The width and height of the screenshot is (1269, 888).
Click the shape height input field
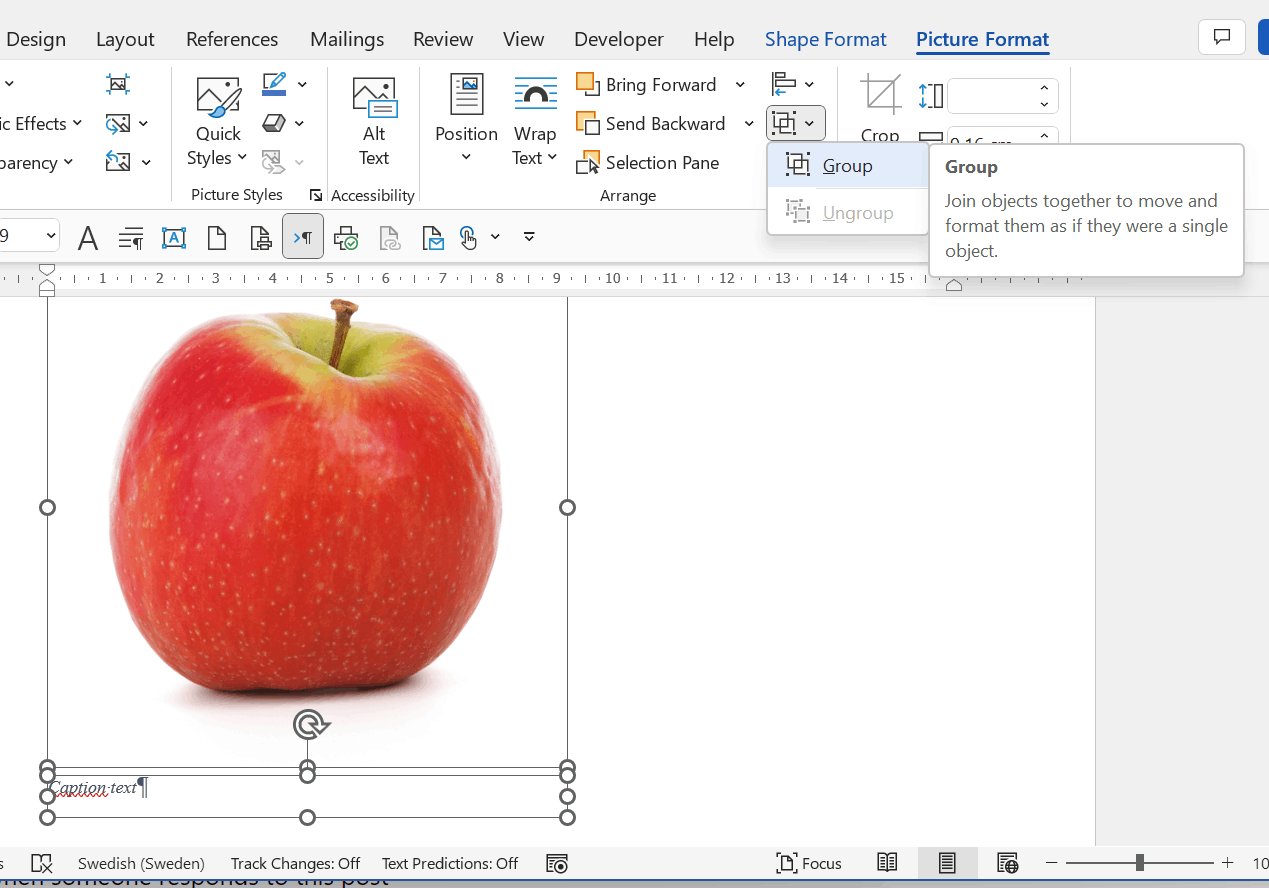pos(990,96)
